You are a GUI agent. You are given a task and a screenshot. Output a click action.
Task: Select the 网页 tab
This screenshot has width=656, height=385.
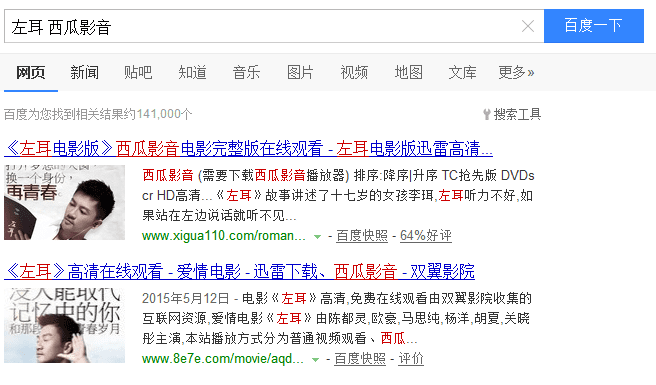pos(31,72)
